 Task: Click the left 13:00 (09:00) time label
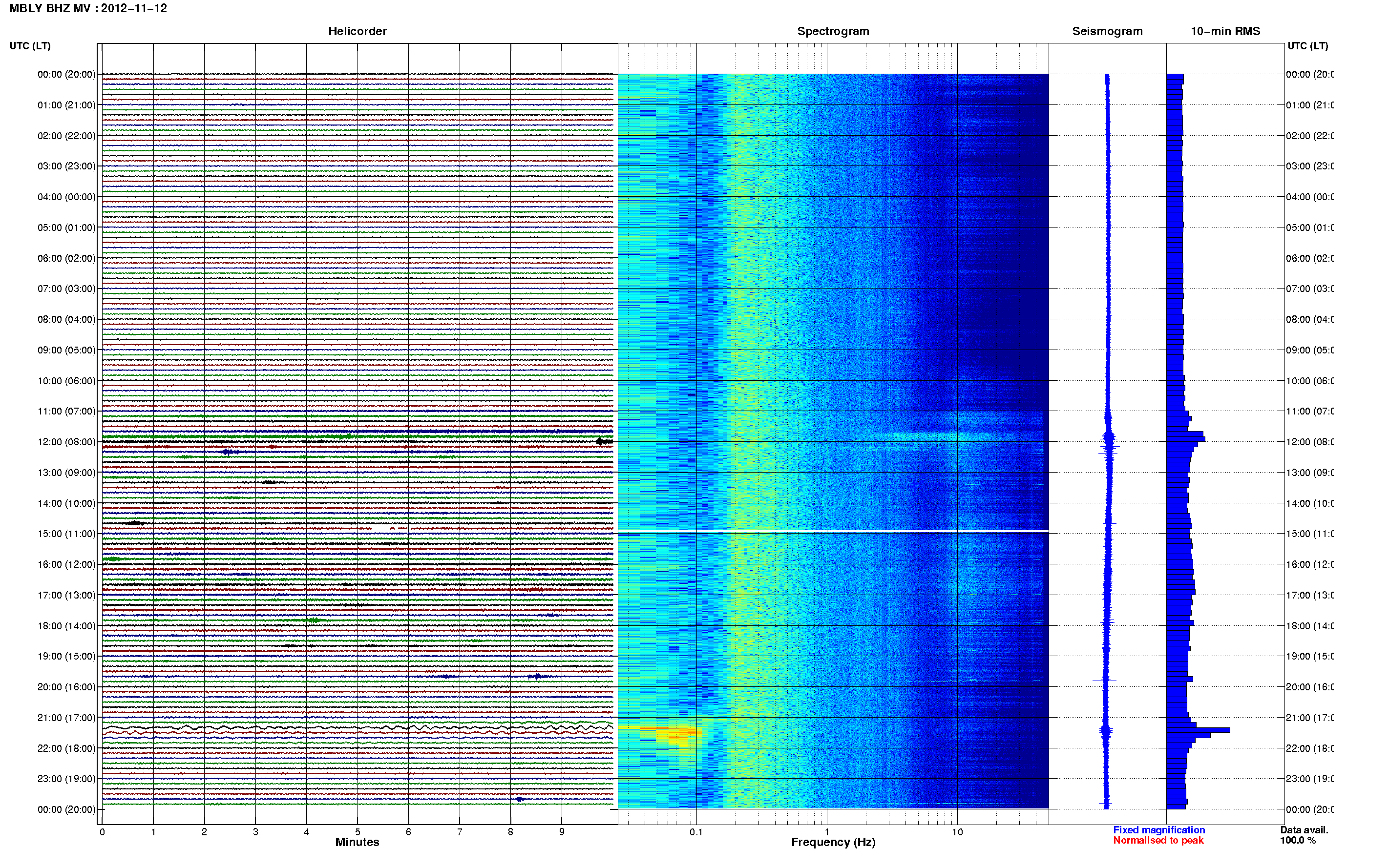coord(66,473)
